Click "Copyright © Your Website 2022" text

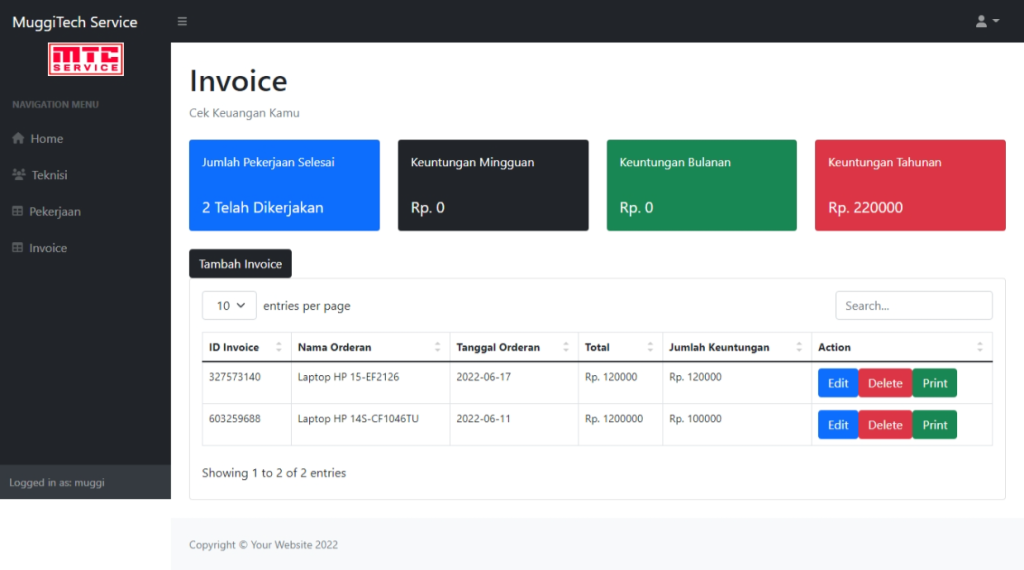263,545
